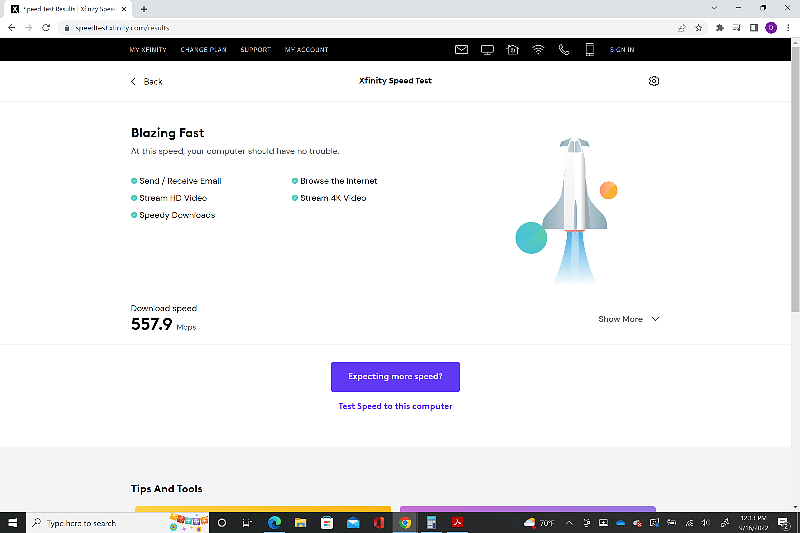
Task: Click the rocket illustration
Action: [574, 209]
